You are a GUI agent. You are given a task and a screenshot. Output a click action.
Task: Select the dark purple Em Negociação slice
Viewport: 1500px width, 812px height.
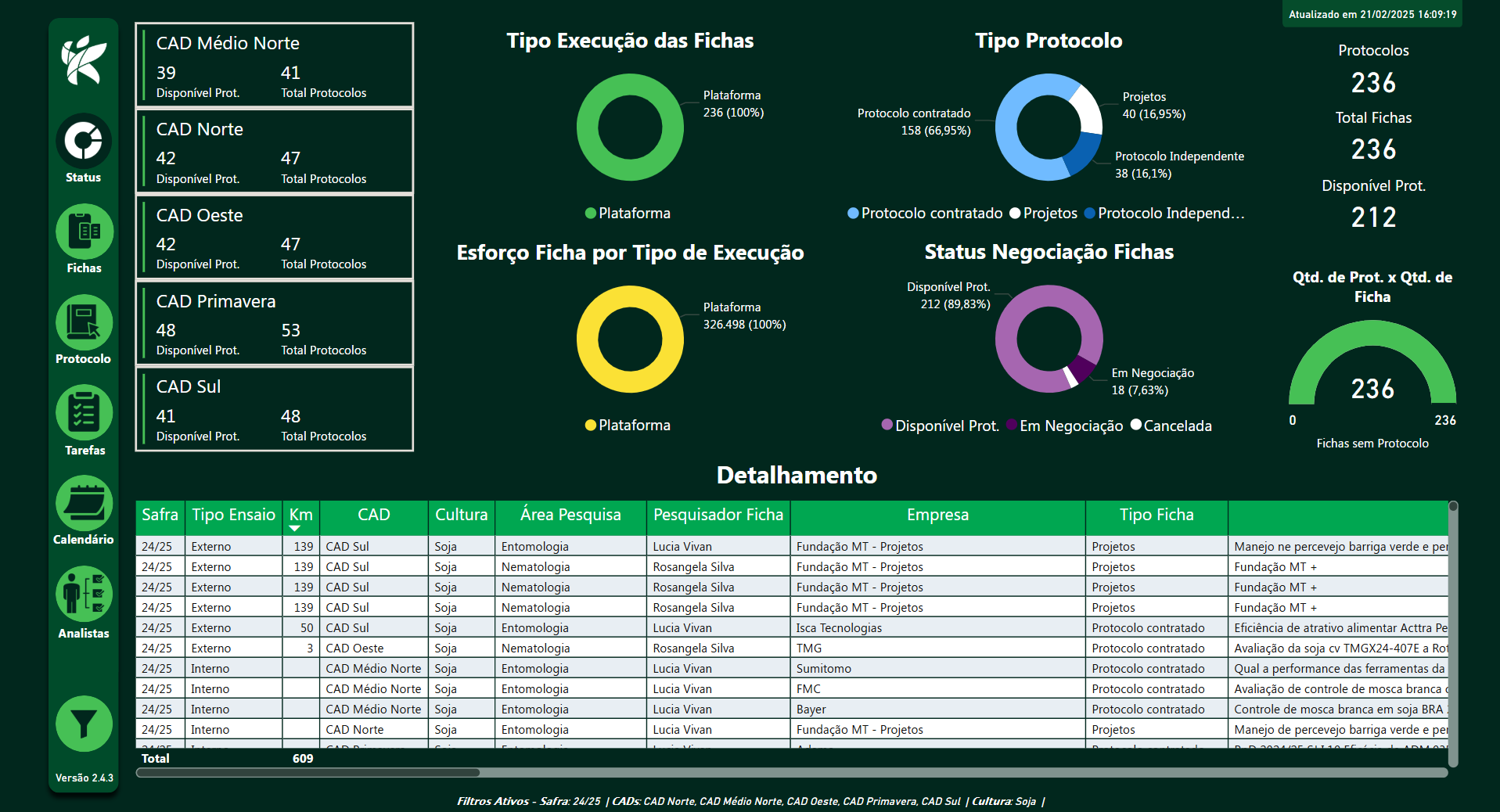point(1084,368)
